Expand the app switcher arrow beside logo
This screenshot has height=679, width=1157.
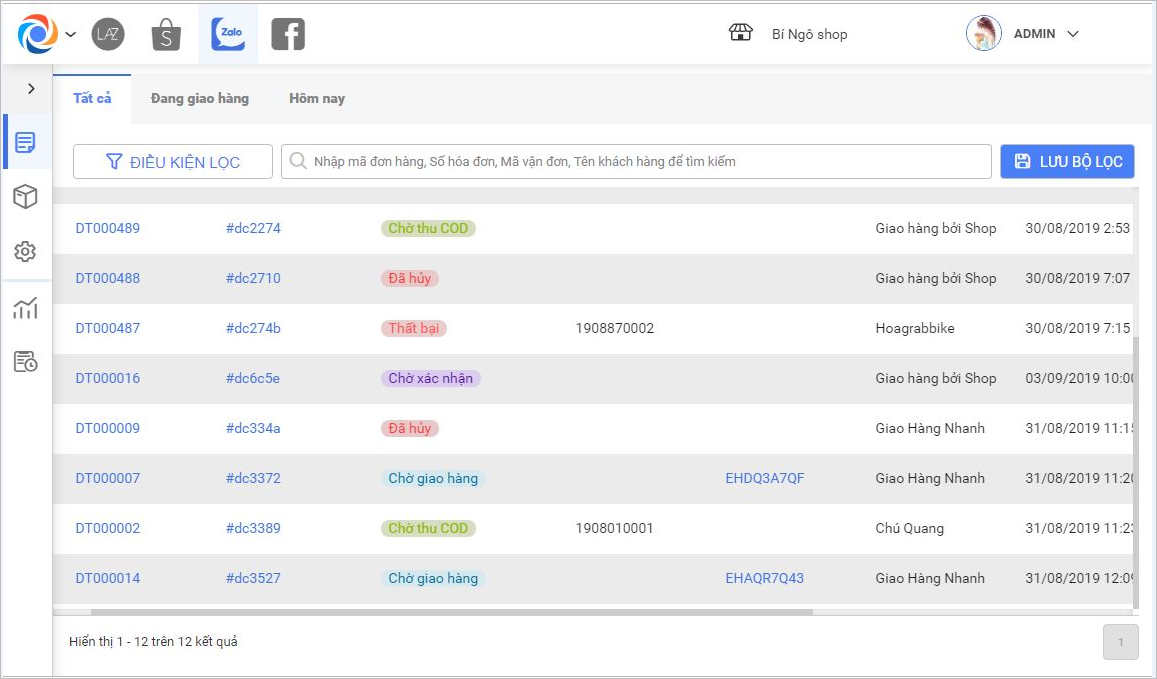[x=71, y=34]
